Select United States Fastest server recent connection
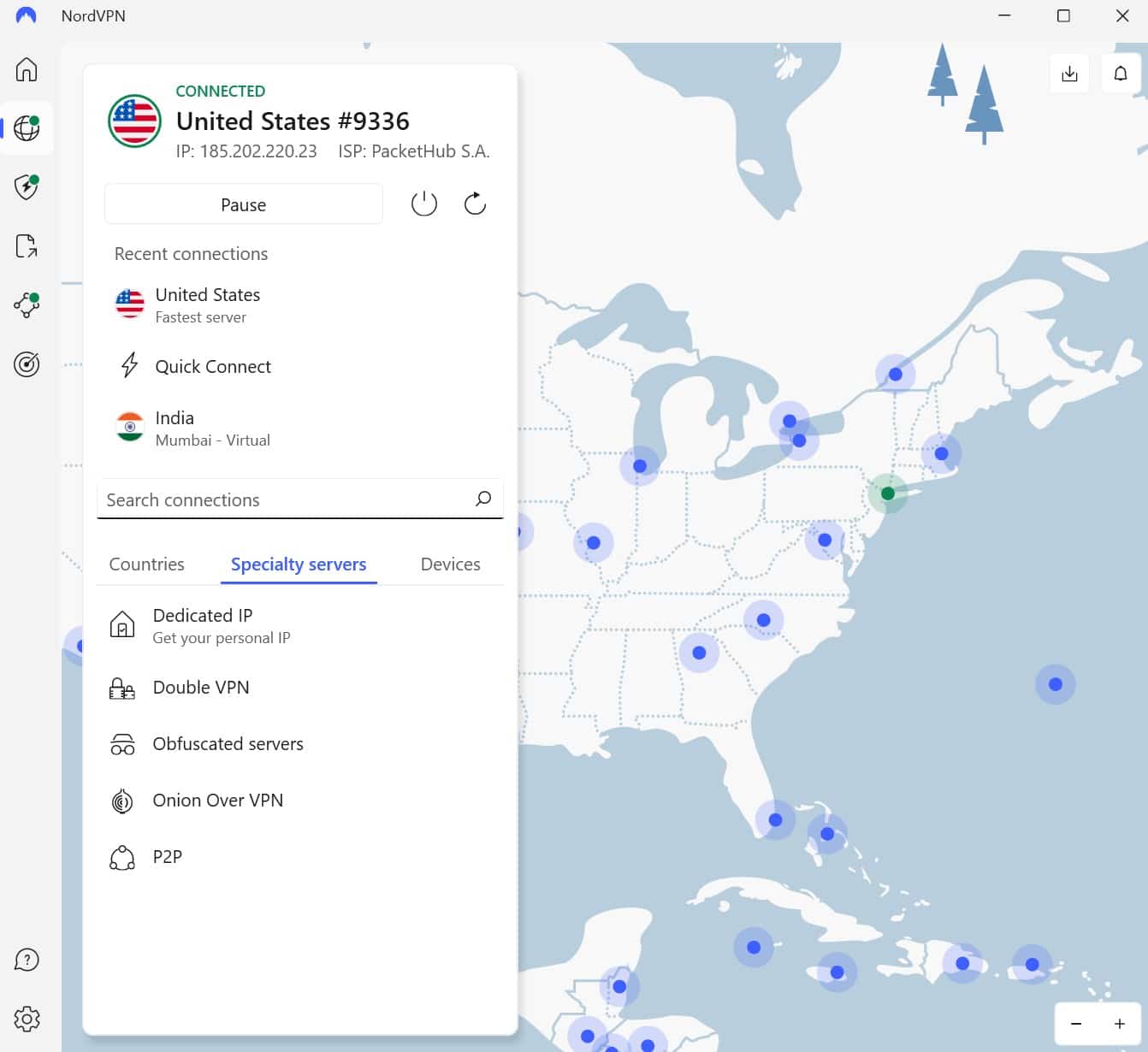The height and width of the screenshot is (1052, 1148). (299, 305)
